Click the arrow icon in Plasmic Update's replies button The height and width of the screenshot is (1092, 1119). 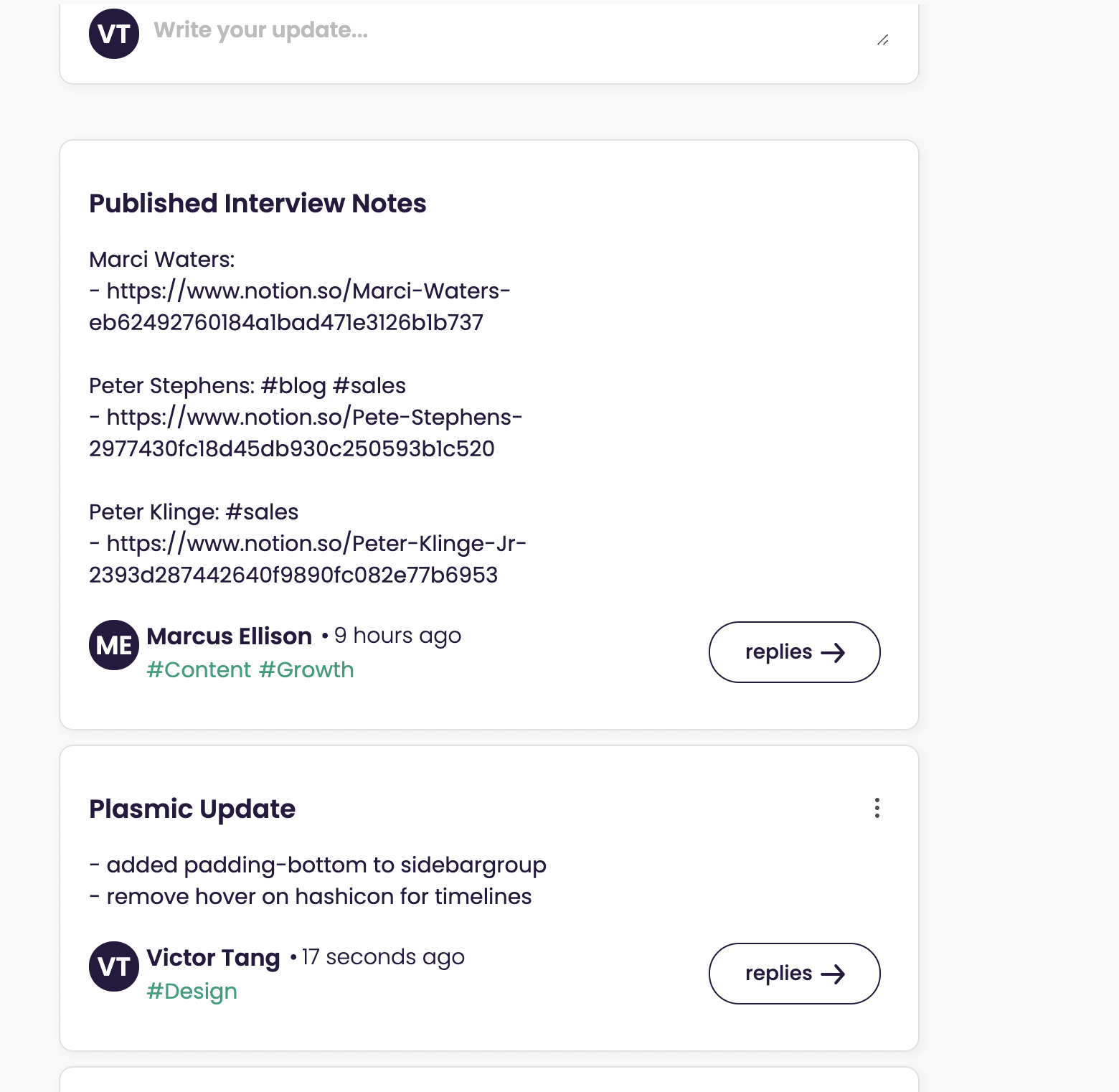click(834, 974)
